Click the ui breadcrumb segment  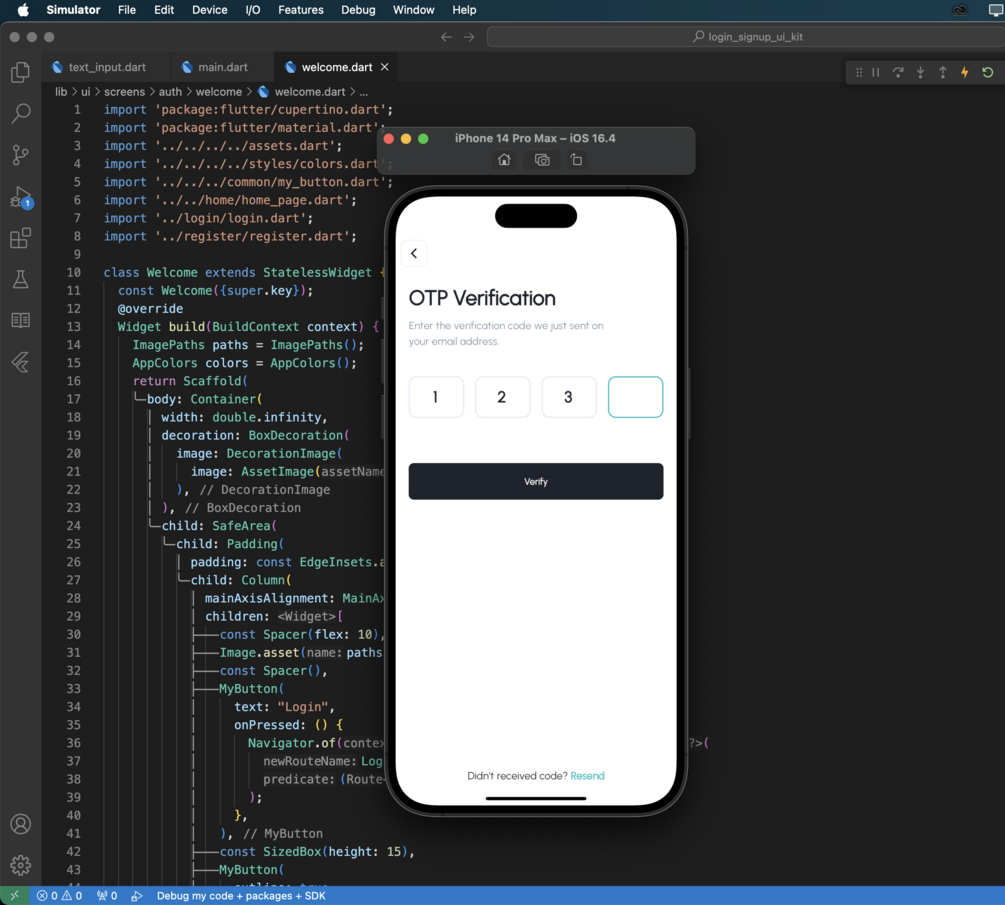click(85, 92)
